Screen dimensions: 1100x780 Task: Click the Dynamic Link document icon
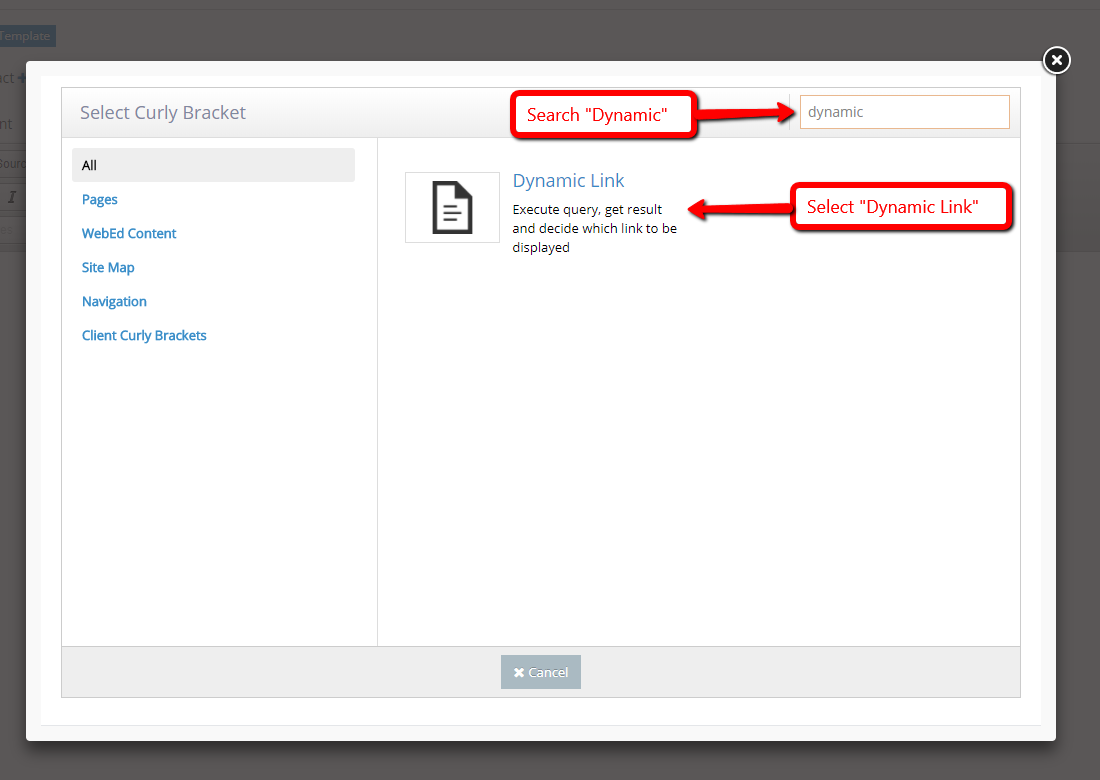click(452, 207)
